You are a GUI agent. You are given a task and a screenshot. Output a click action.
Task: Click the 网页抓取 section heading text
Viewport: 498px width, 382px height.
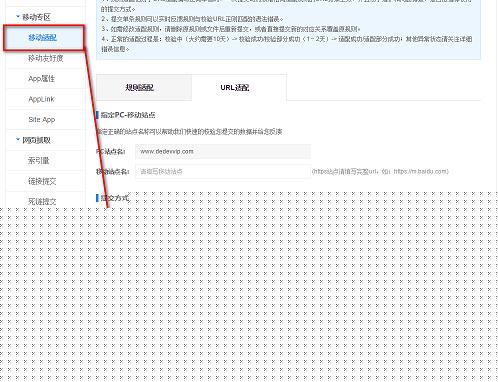coord(36,140)
